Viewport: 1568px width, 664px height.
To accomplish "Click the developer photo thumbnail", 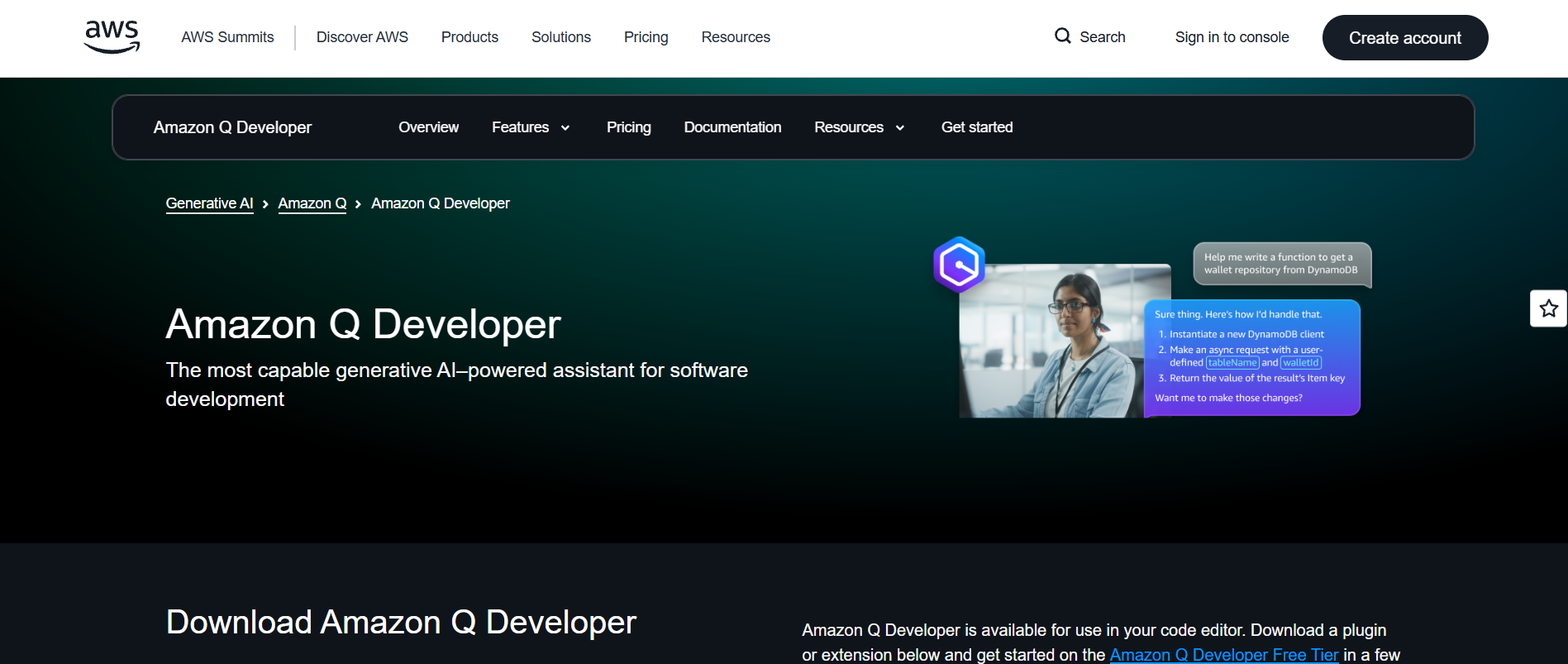I will click(1051, 341).
